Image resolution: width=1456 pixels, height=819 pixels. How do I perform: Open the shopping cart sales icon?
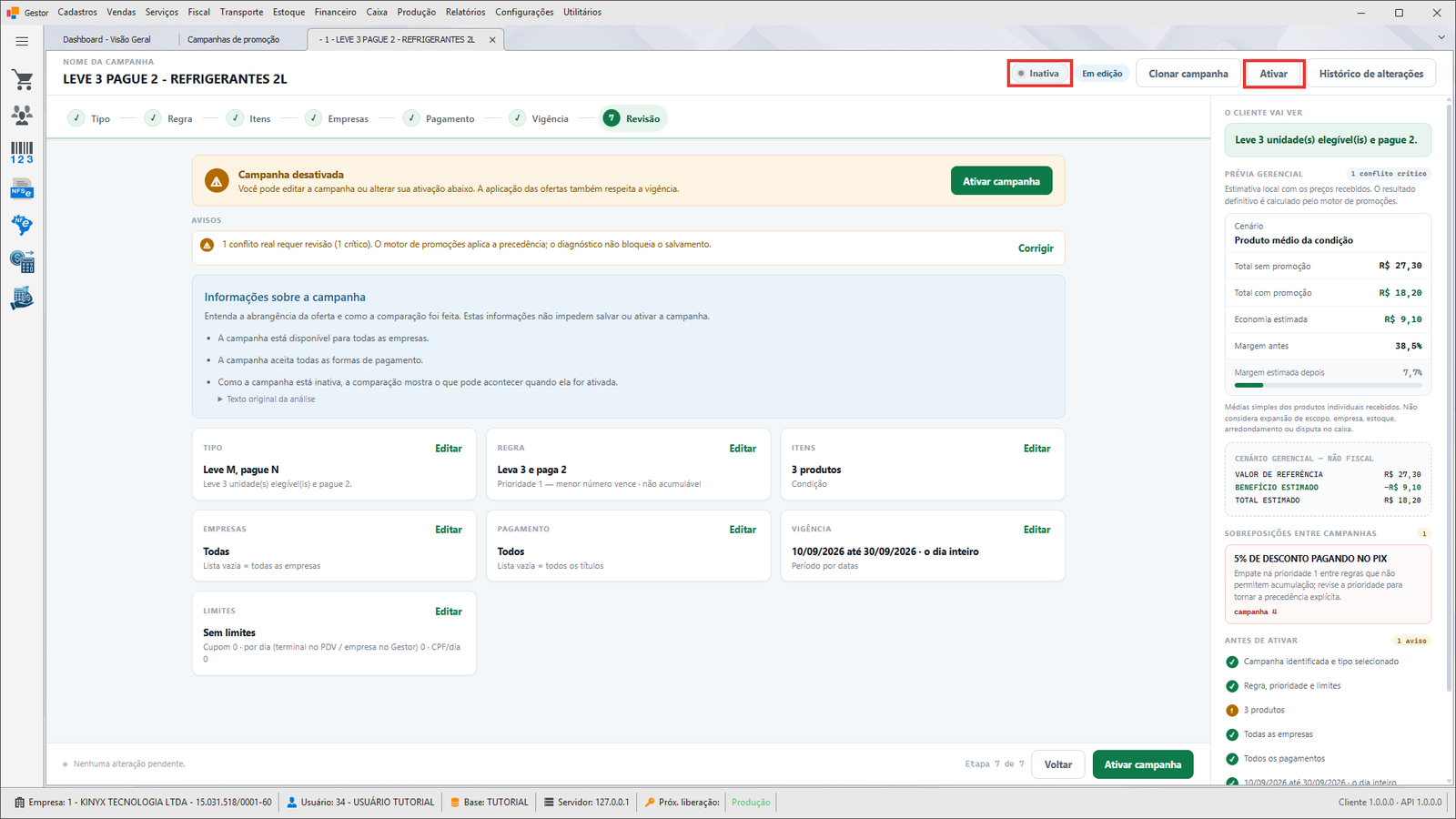(22, 80)
